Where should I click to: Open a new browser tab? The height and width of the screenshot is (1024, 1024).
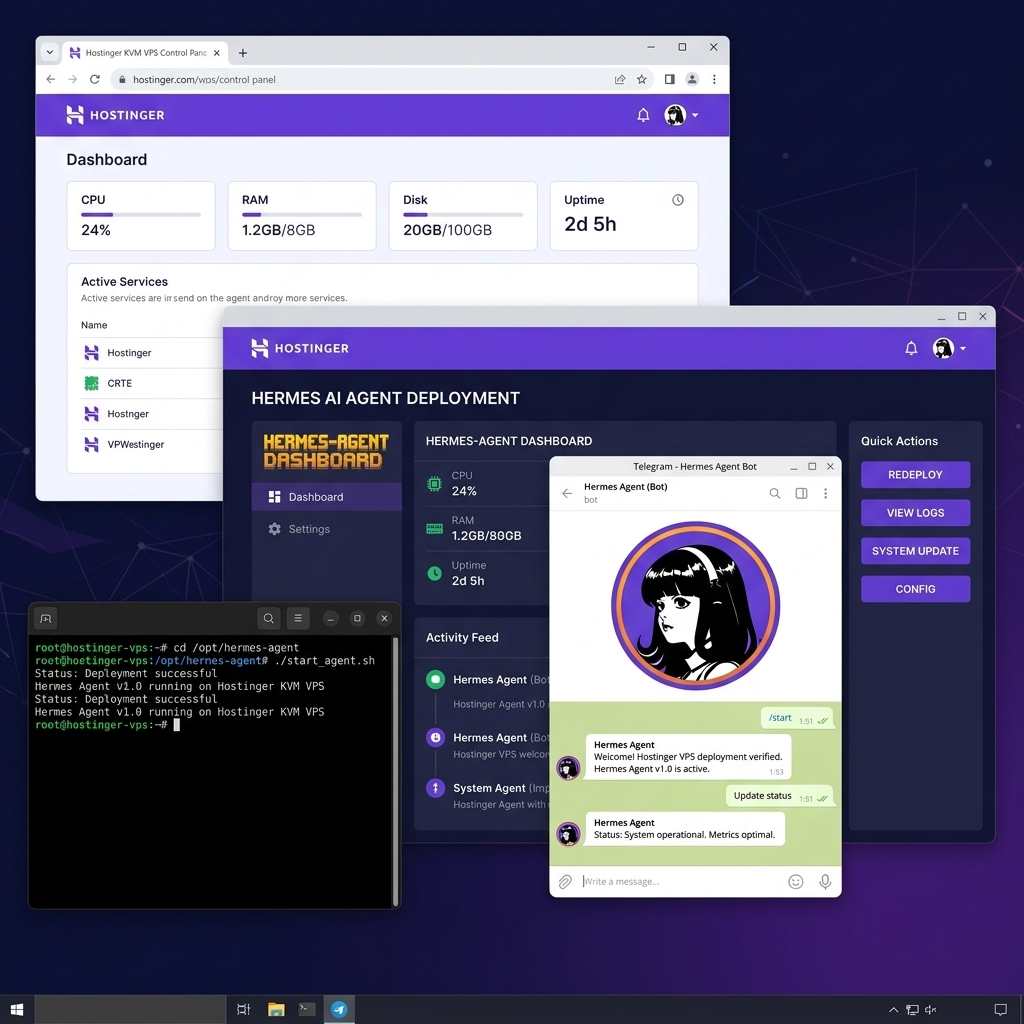(x=242, y=53)
